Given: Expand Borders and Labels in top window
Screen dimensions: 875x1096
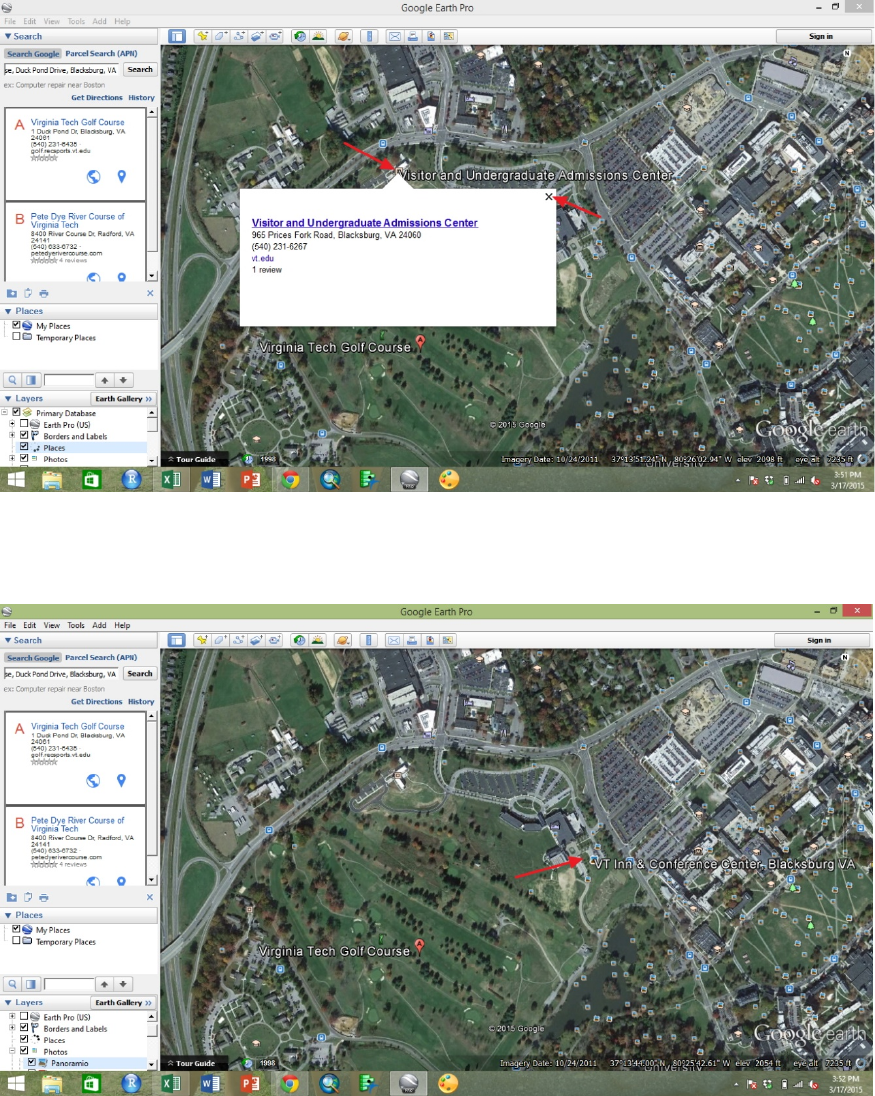Looking at the screenshot, I should (x=12, y=435).
